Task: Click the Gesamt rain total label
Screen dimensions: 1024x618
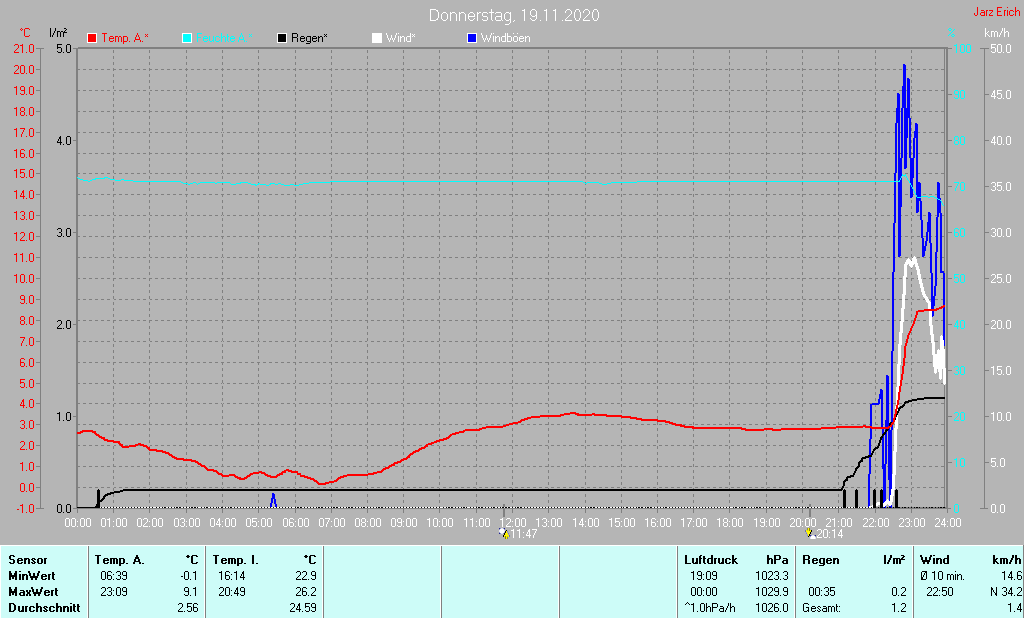Action: coord(823,608)
